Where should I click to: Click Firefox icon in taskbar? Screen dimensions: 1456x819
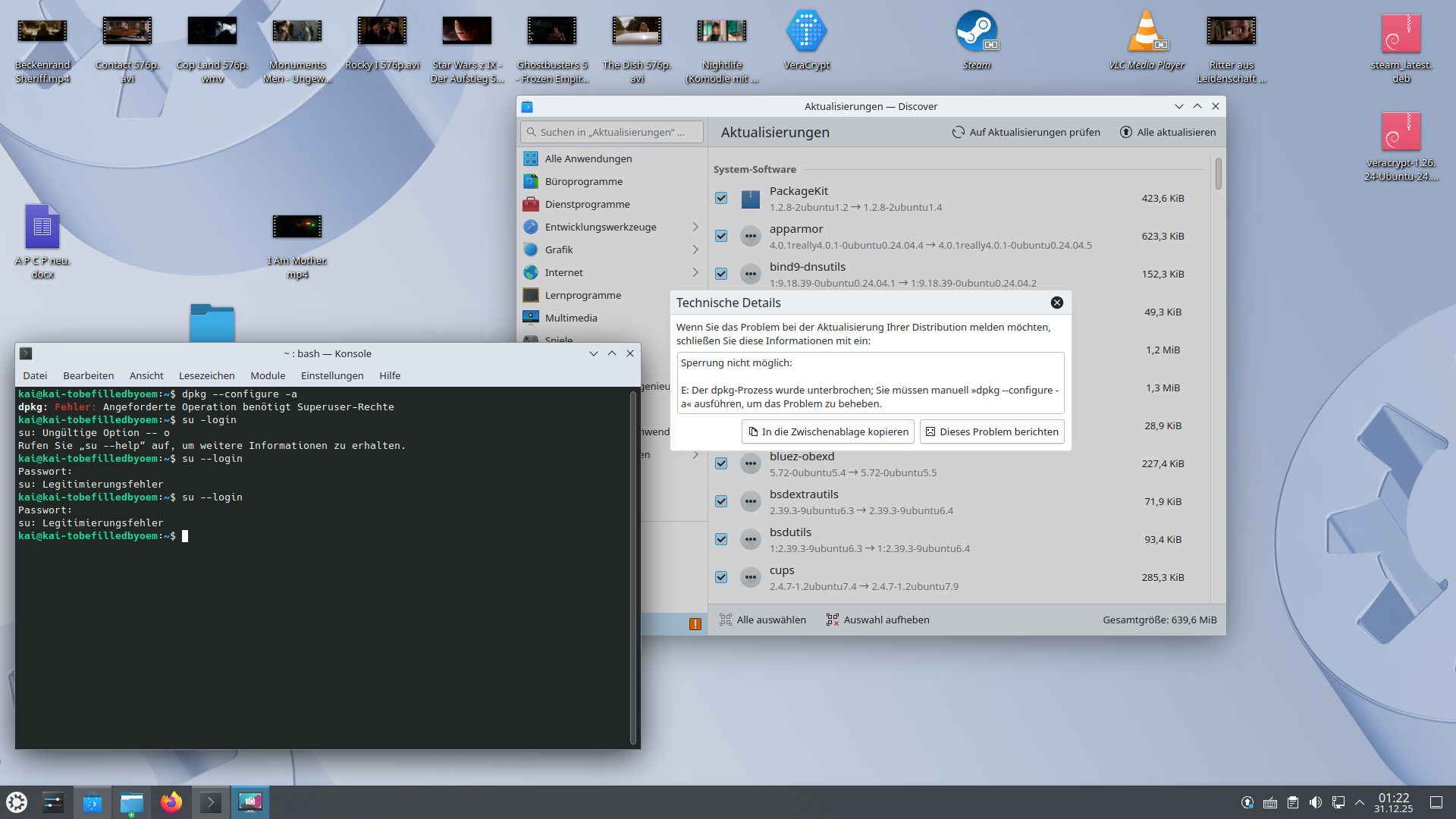click(x=171, y=802)
